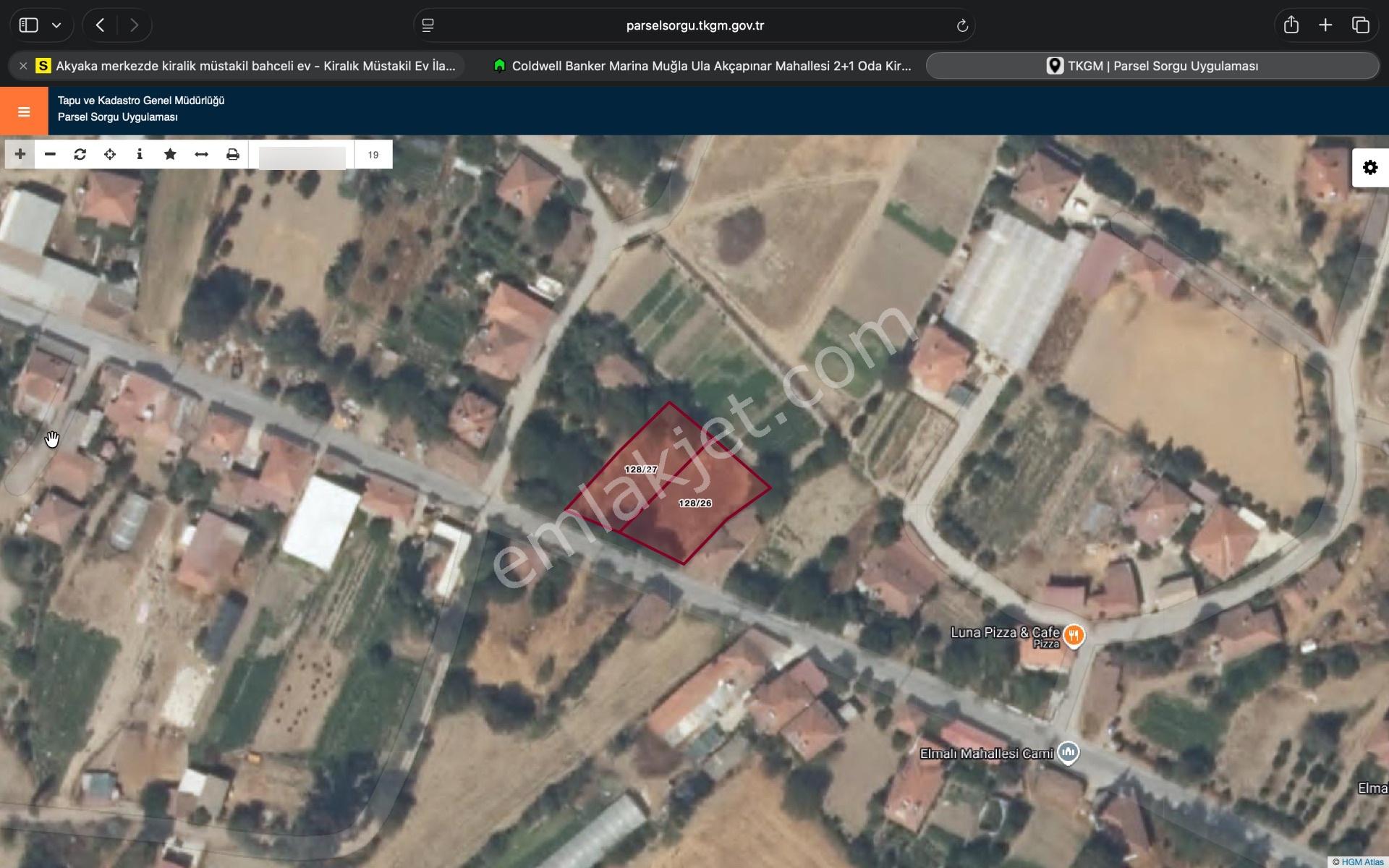Open the info tool in map toolbar
This screenshot has height=868, width=1389.
pyautogui.click(x=140, y=154)
